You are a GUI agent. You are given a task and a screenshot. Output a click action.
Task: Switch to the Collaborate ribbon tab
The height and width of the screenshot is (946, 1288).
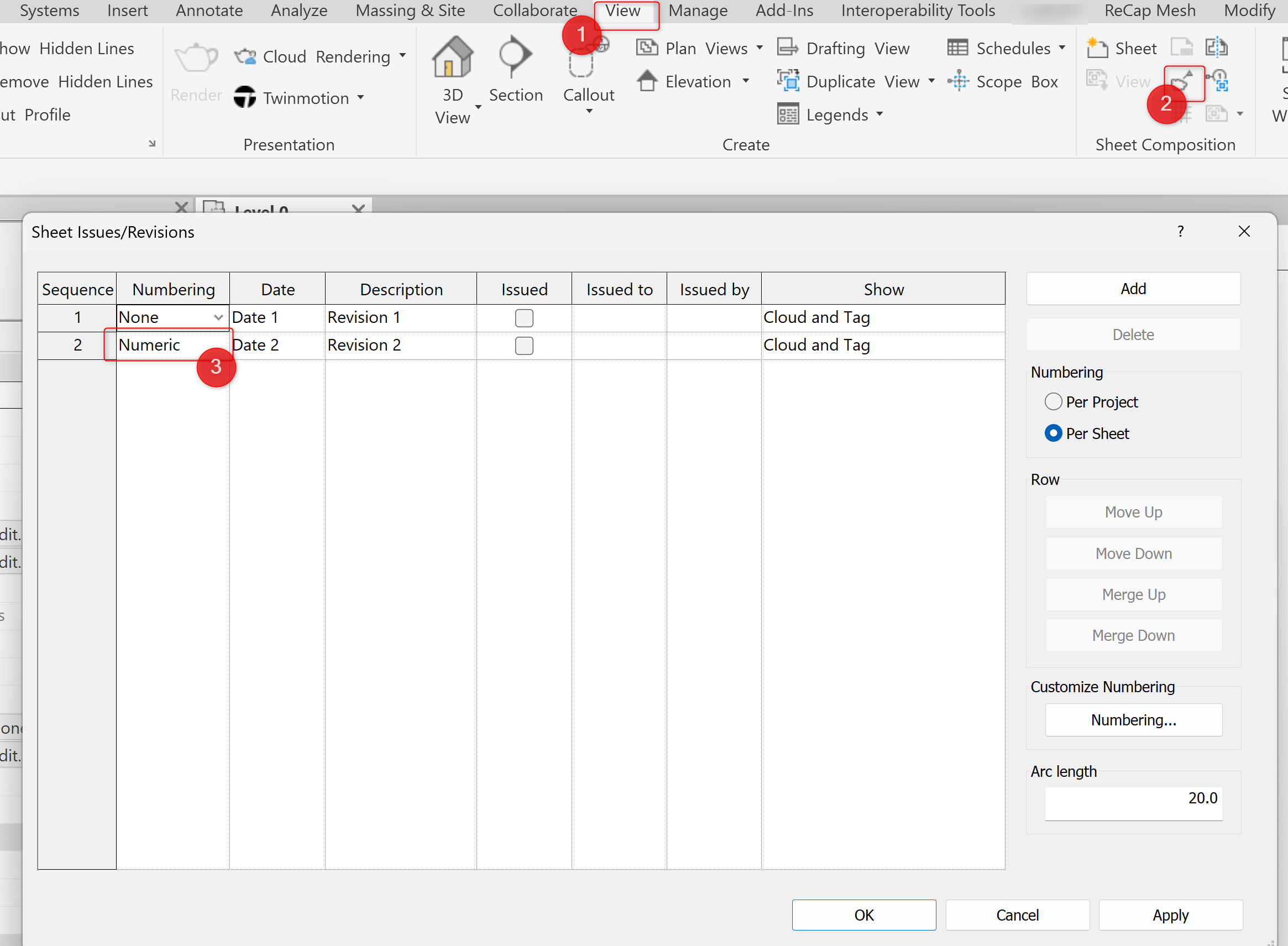[535, 11]
